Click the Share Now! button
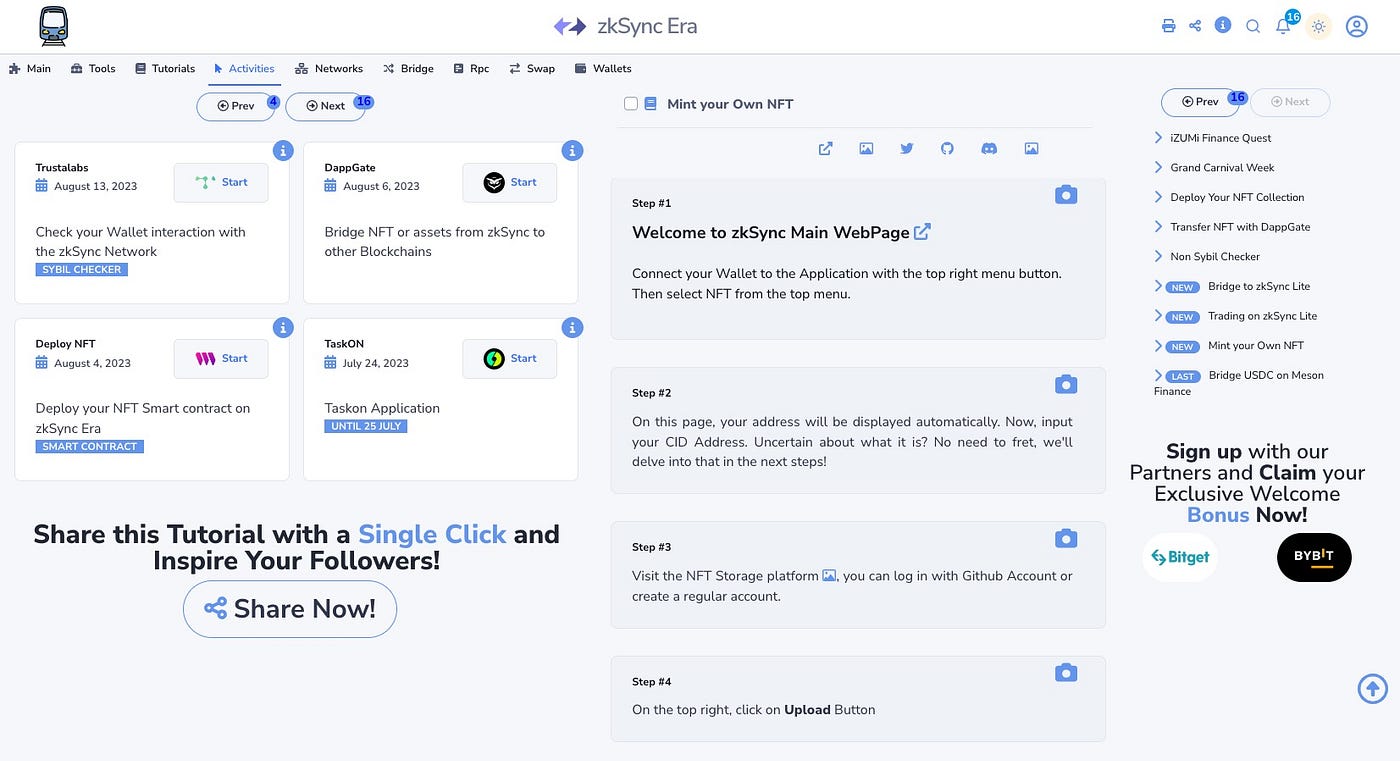 (x=290, y=609)
